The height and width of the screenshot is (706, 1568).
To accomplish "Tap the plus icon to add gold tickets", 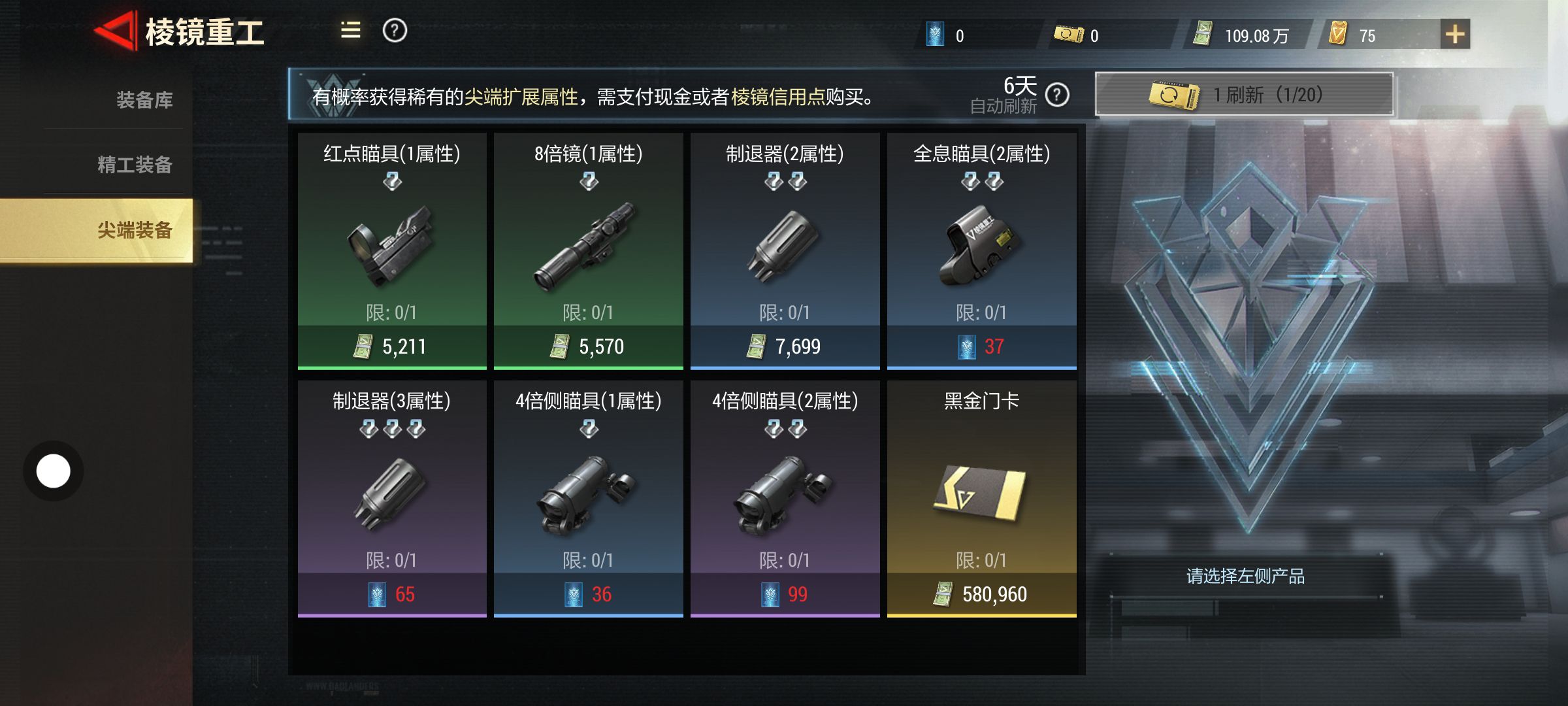I will (x=1455, y=34).
